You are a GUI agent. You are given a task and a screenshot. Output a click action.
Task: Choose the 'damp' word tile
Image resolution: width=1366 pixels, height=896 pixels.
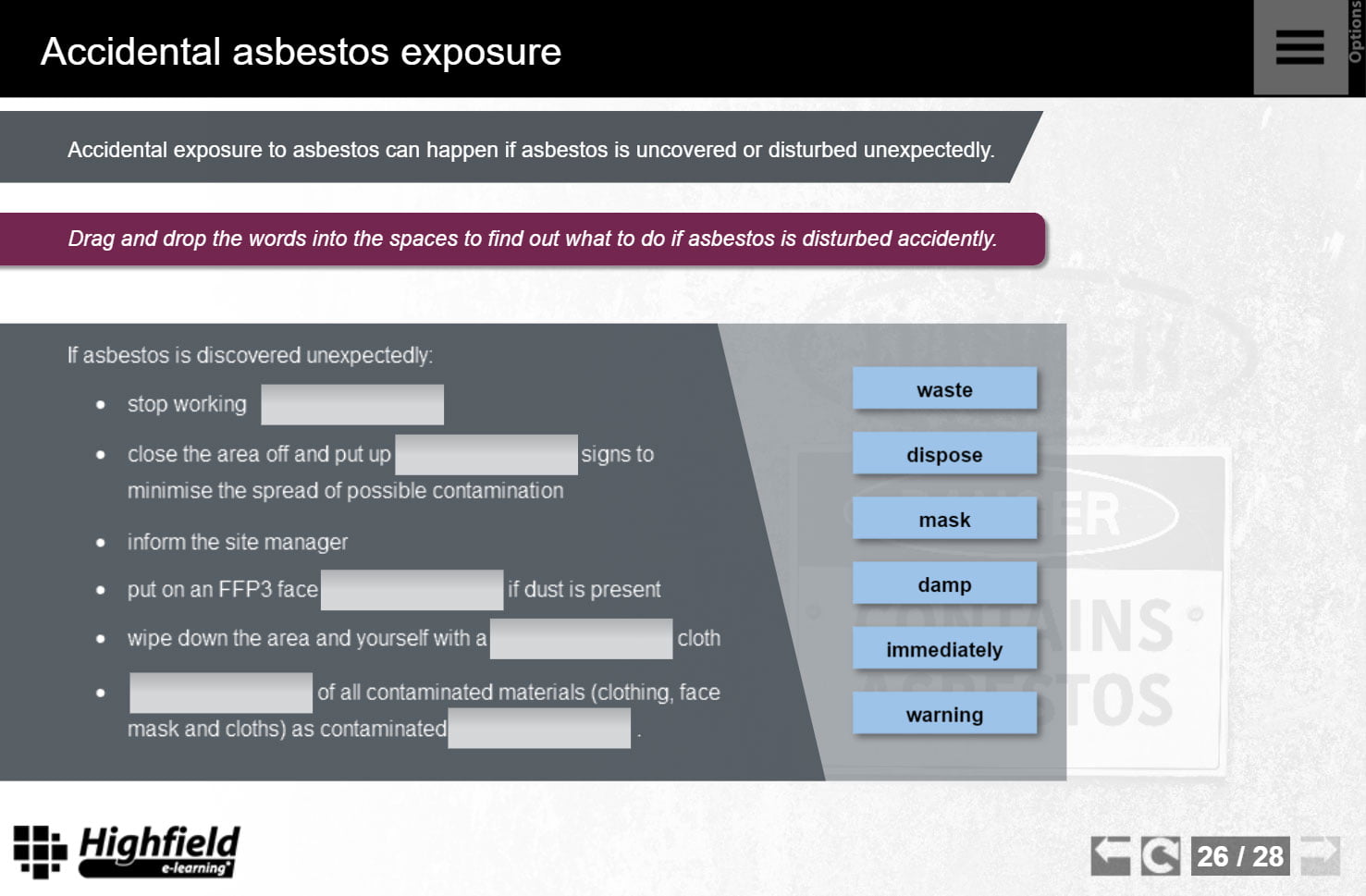tap(944, 584)
